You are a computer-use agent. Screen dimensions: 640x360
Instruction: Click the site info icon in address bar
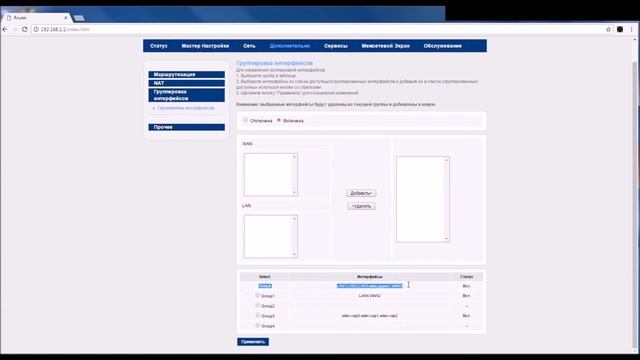pos(36,29)
